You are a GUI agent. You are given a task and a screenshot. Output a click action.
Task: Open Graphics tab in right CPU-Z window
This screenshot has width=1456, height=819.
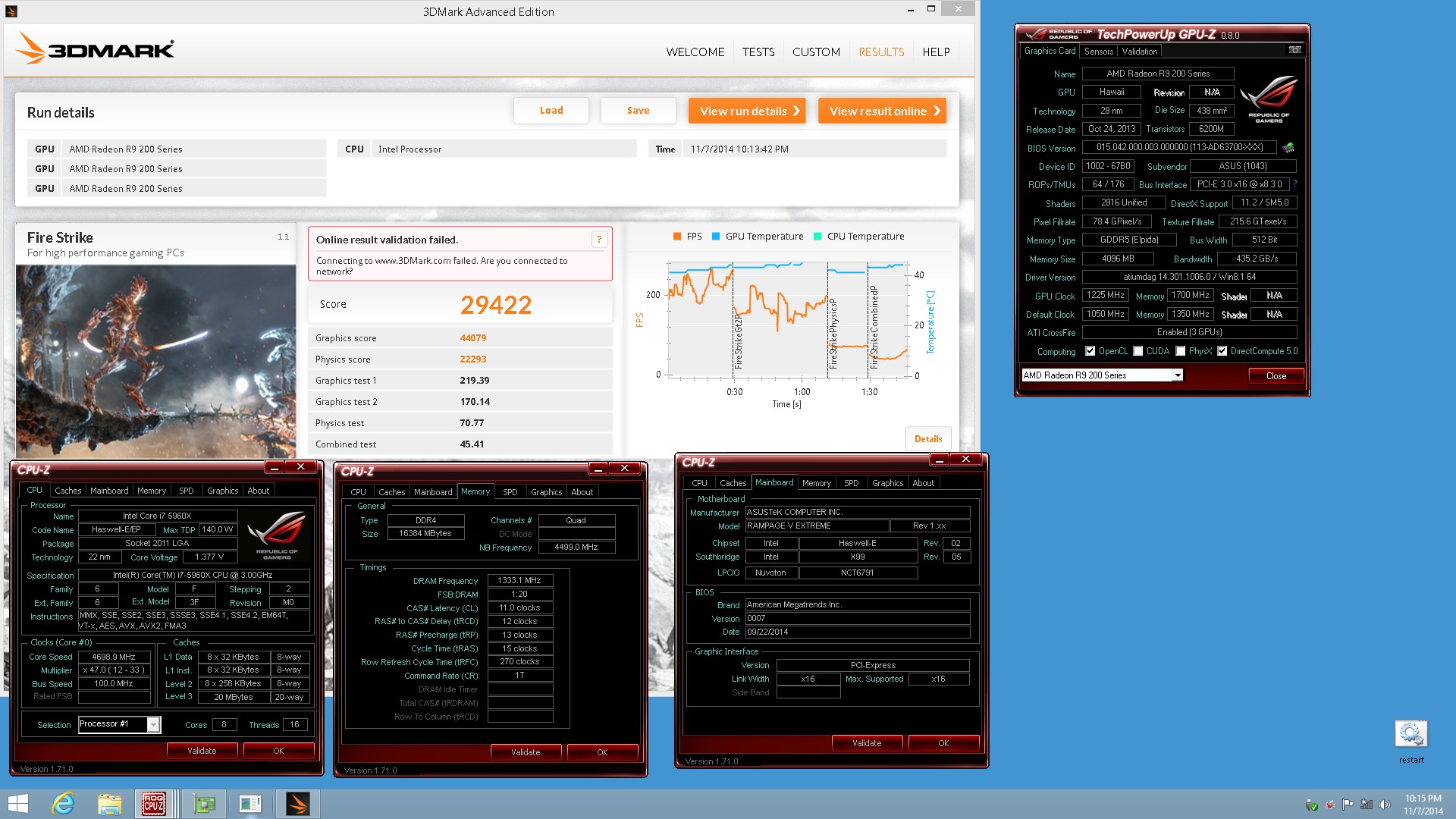887,483
